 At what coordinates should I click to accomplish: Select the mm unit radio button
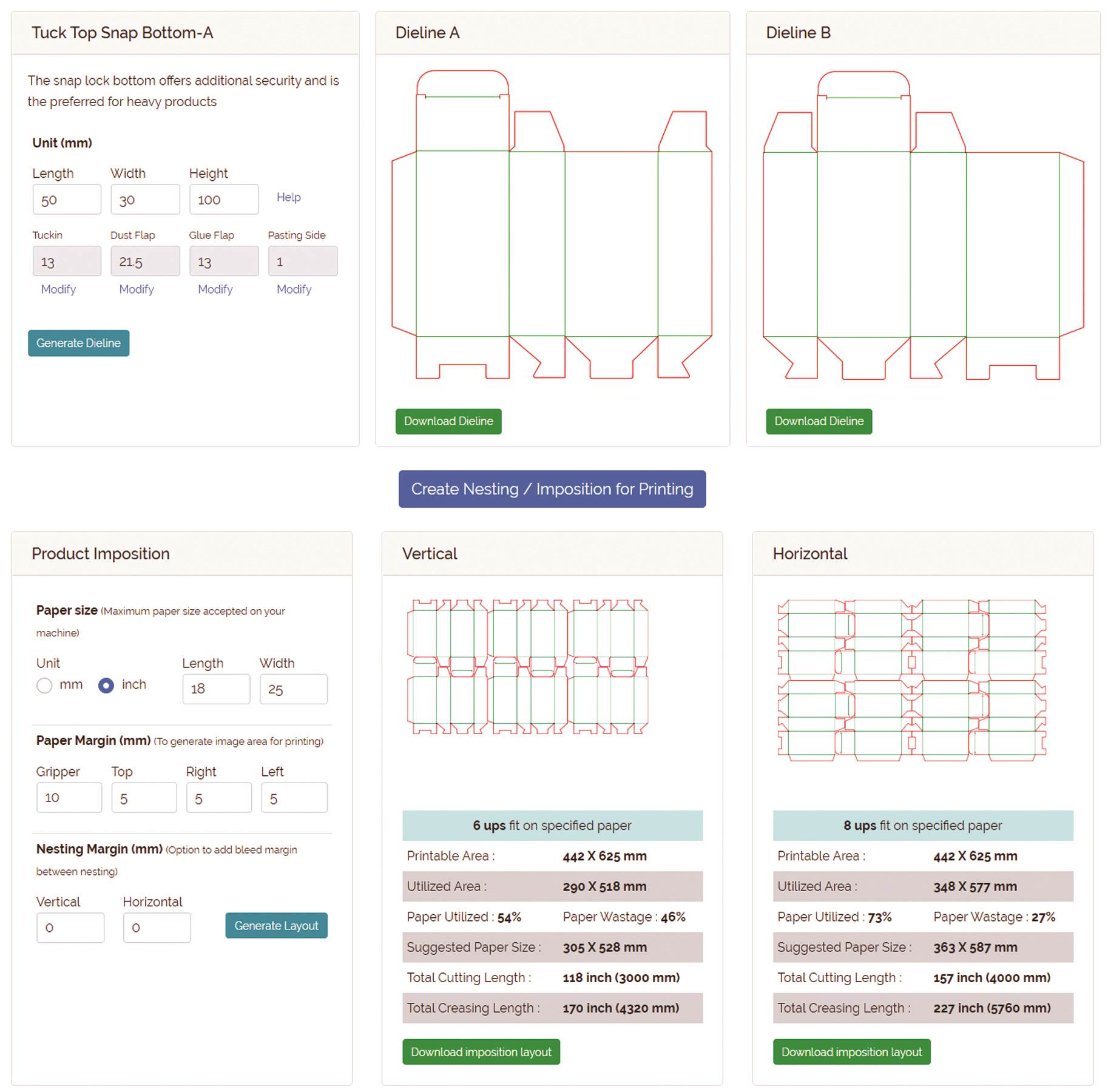pyautogui.click(x=44, y=686)
